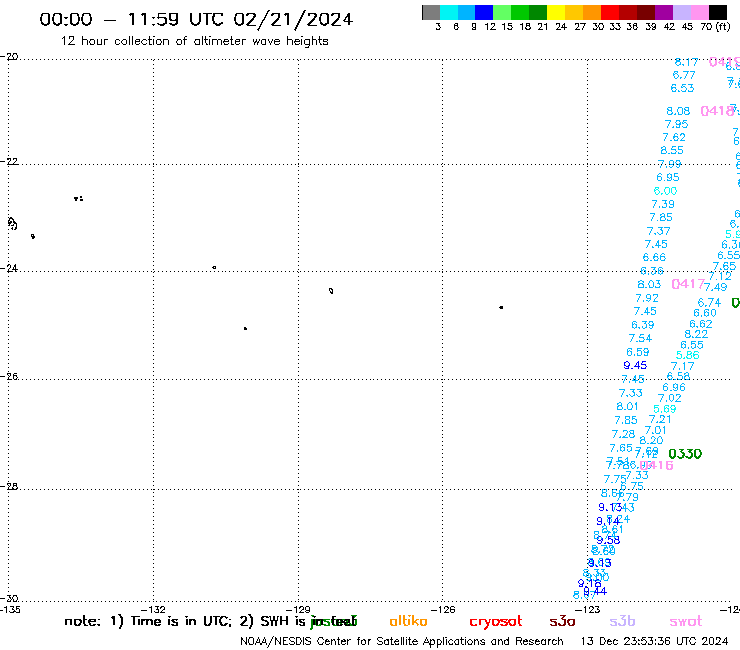The width and height of the screenshot is (740, 650).
Task: Click the NOAA/NESDIS credit line
Action: 402,642
